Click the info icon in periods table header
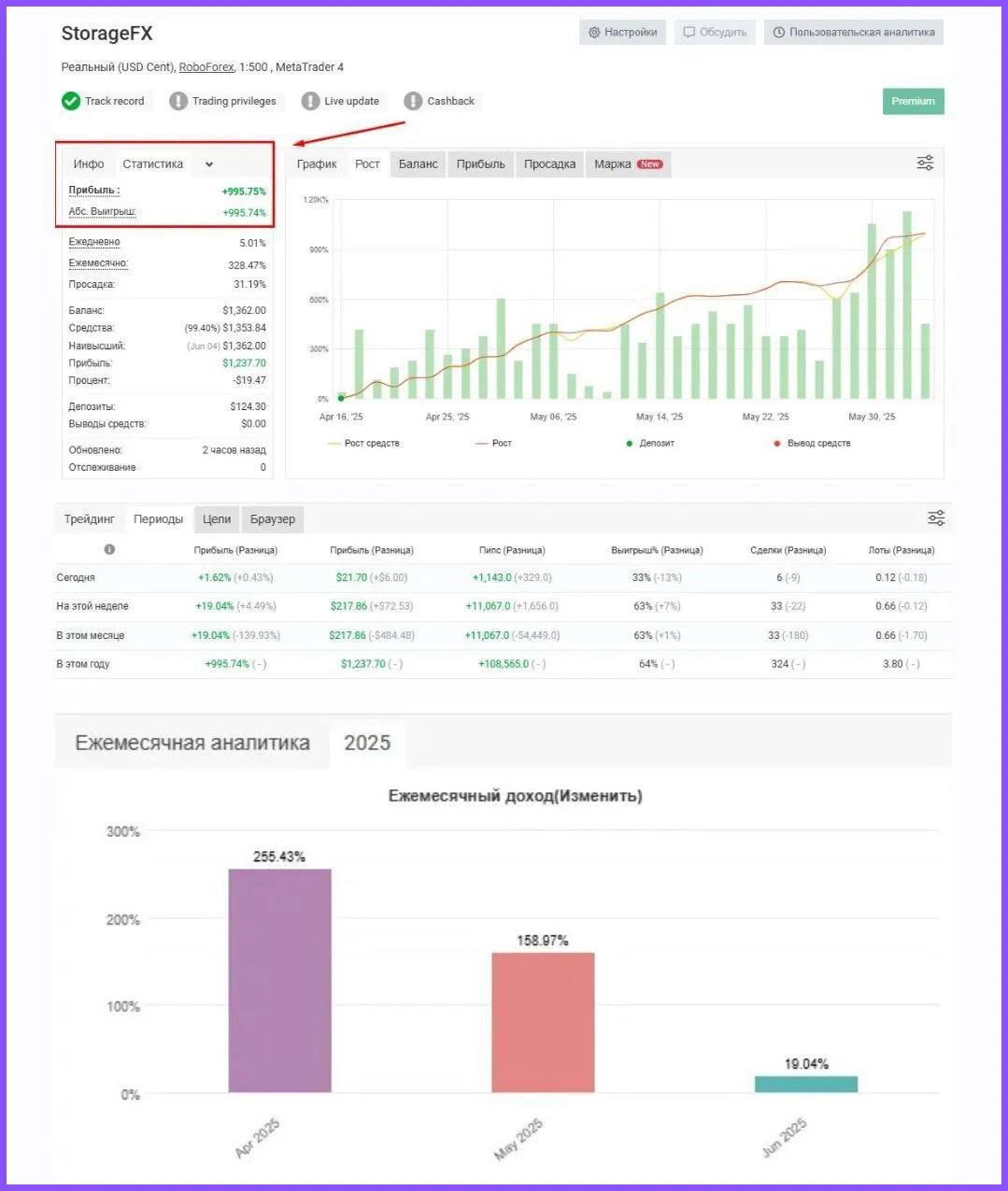Screen dimensions: 1008x1191 click(x=109, y=549)
